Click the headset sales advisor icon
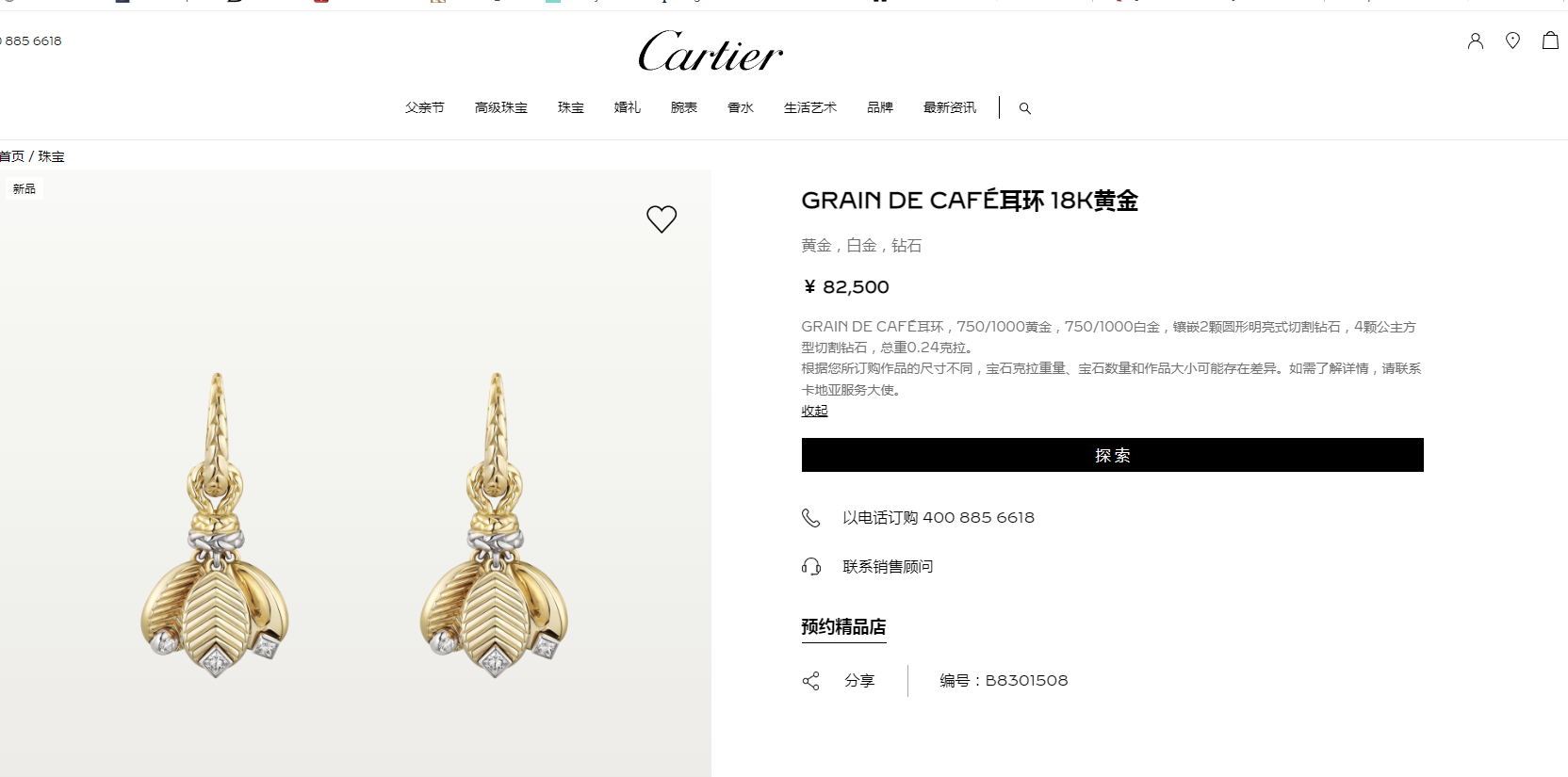1568x777 pixels. (x=811, y=566)
